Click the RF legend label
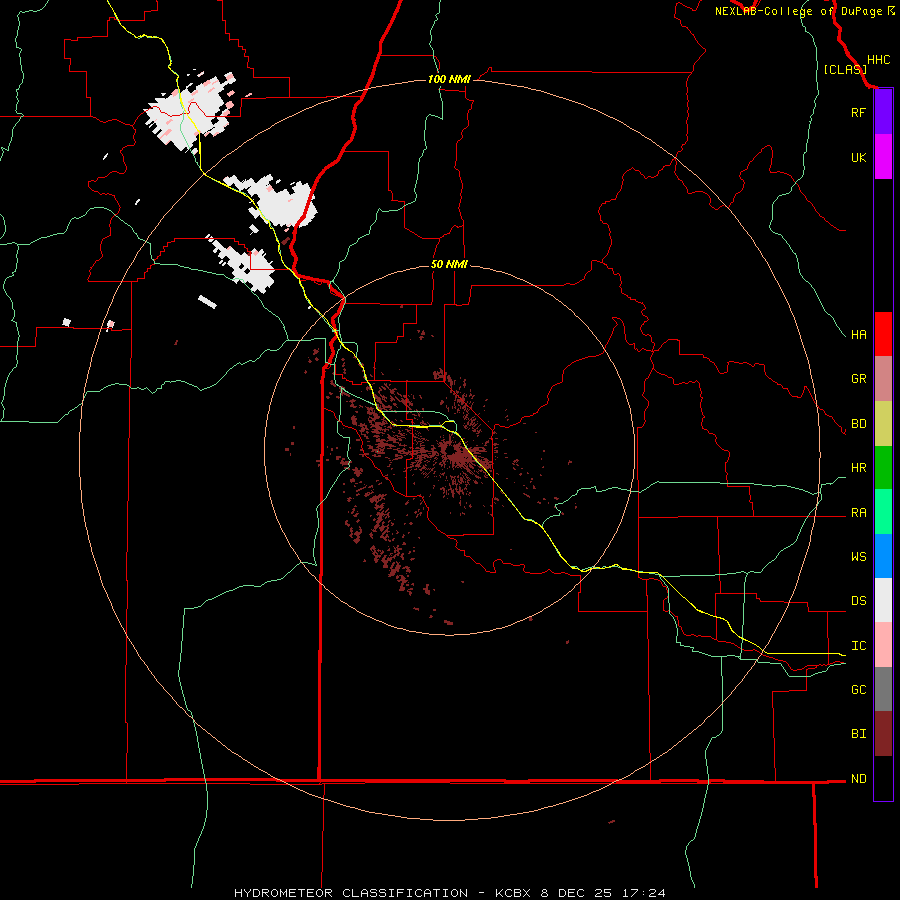The width and height of the screenshot is (900, 900). coord(858,112)
